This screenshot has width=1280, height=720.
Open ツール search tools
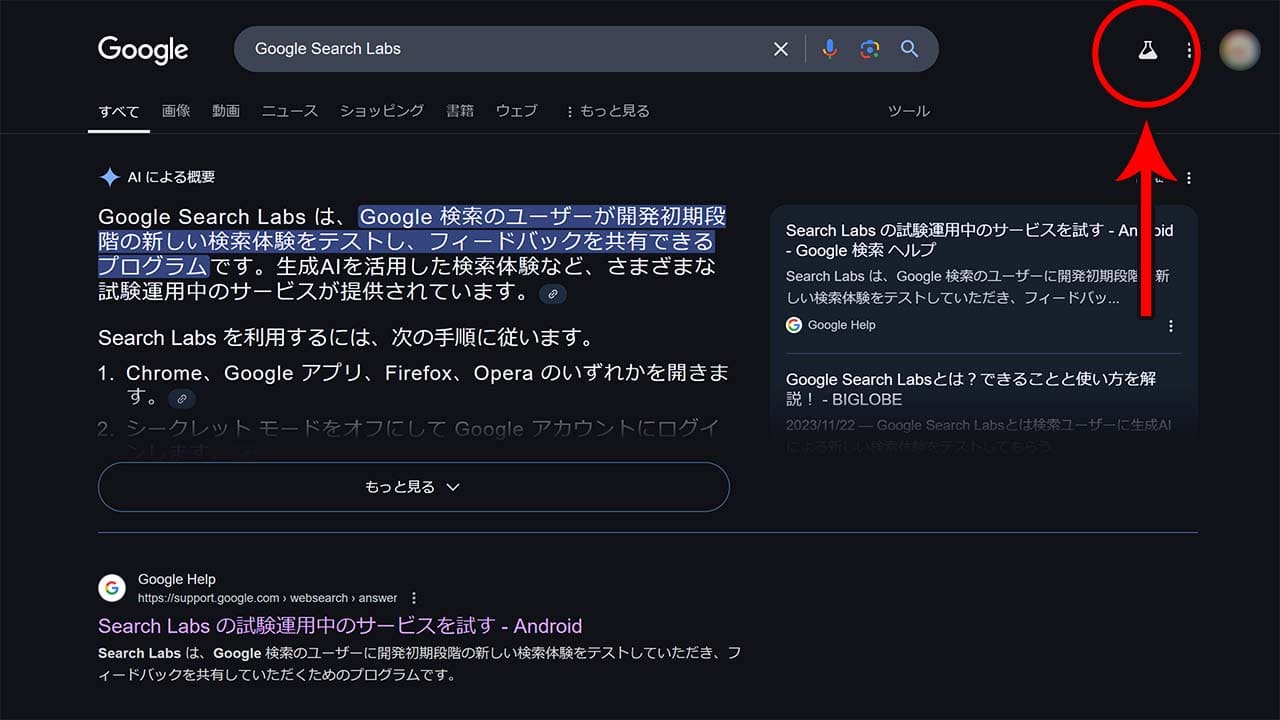click(x=909, y=111)
